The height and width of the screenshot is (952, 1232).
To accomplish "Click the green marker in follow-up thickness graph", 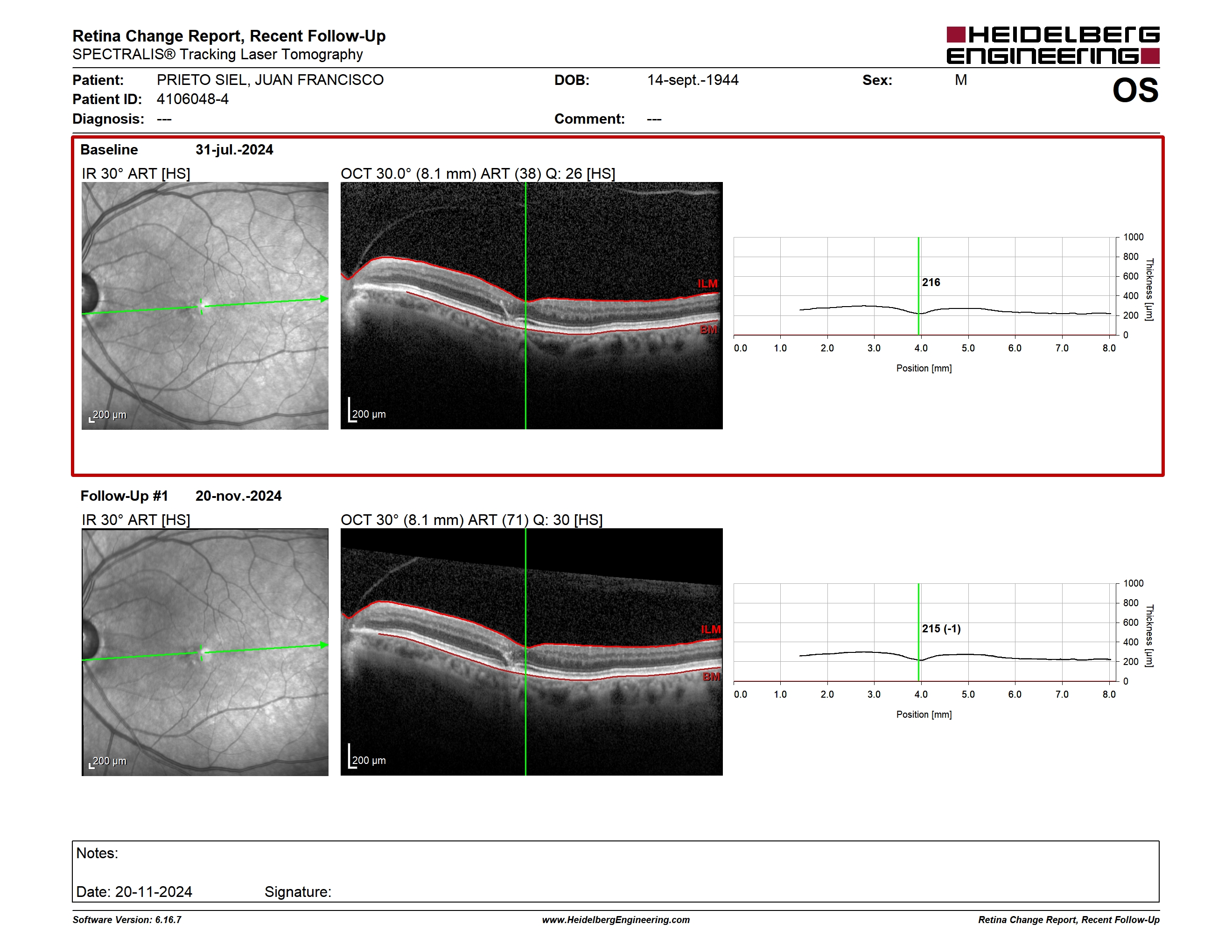I will tap(918, 632).
